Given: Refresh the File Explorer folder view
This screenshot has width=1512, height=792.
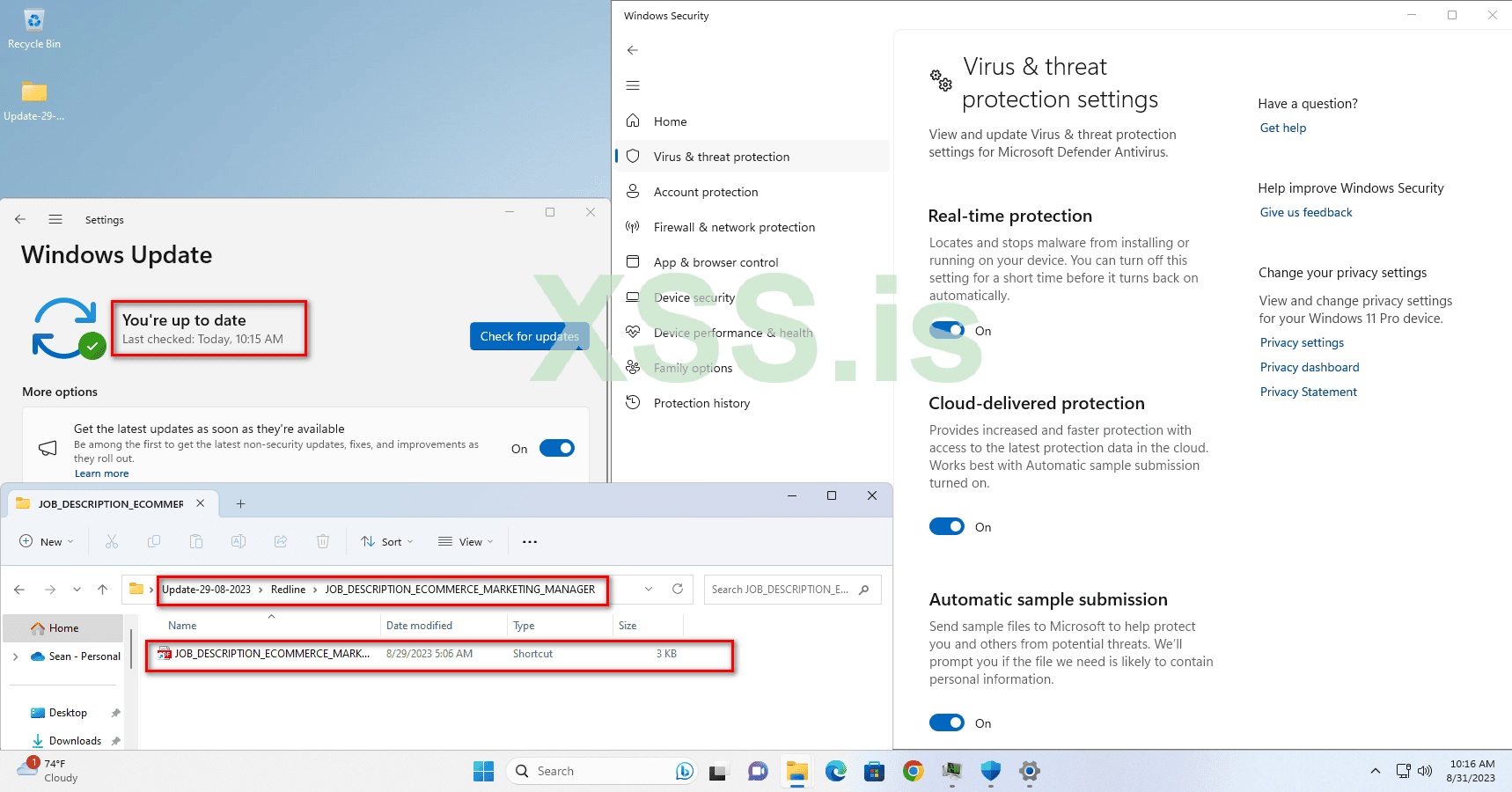Looking at the screenshot, I should (678, 589).
